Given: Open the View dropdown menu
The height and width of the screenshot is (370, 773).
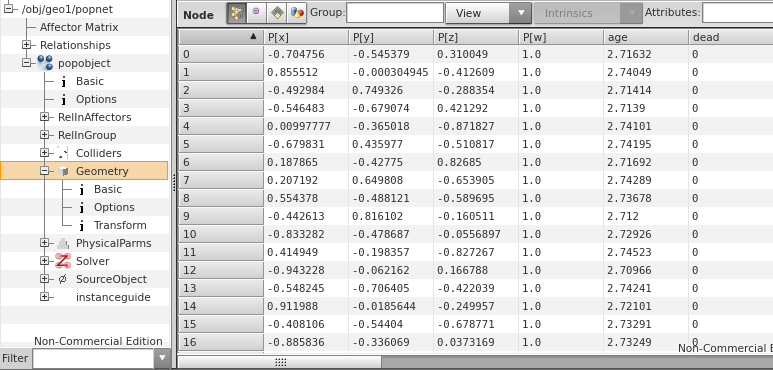Looking at the screenshot, I should pyautogui.click(x=488, y=13).
